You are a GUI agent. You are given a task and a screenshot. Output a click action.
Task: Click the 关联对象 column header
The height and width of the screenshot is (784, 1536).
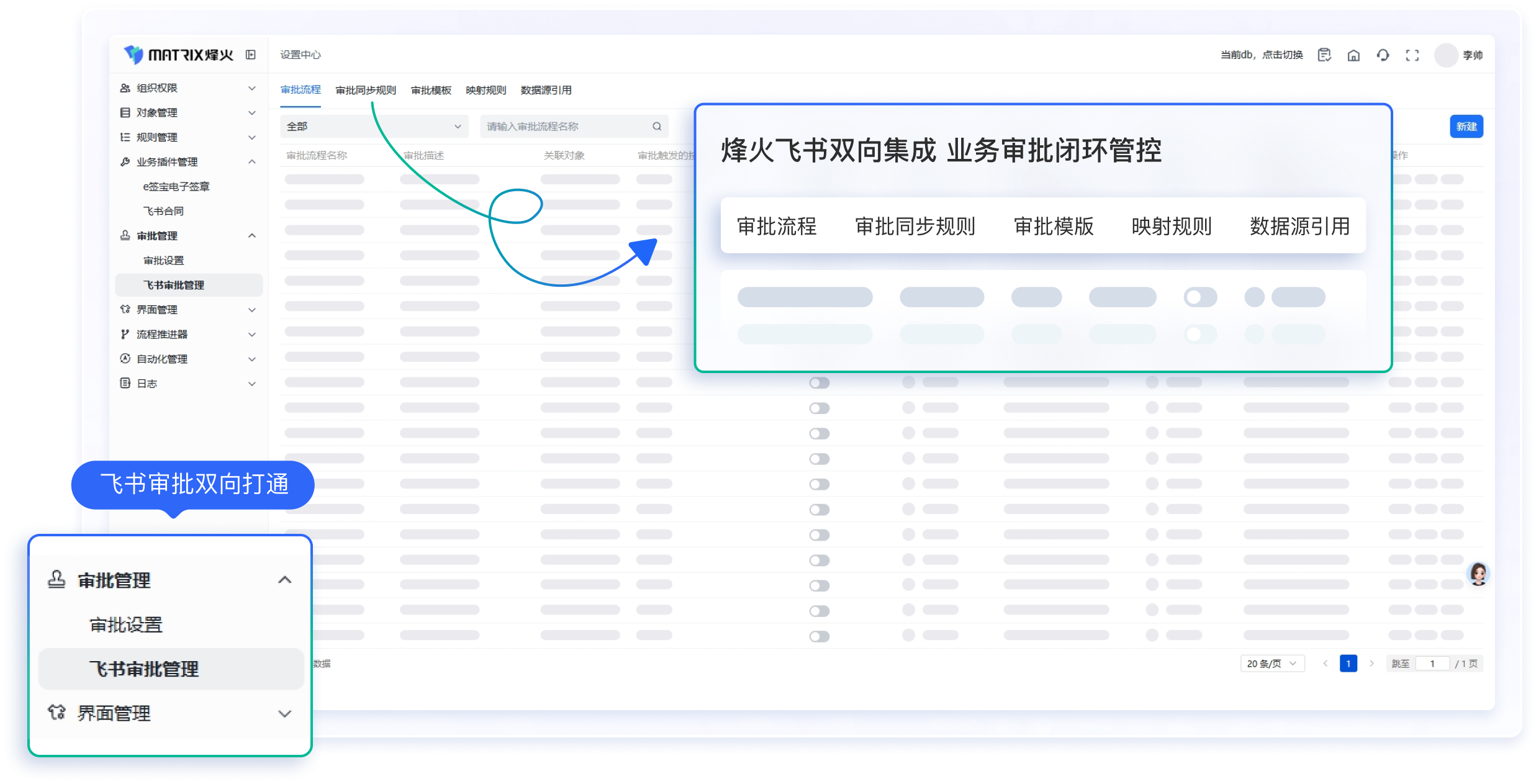coord(564,155)
